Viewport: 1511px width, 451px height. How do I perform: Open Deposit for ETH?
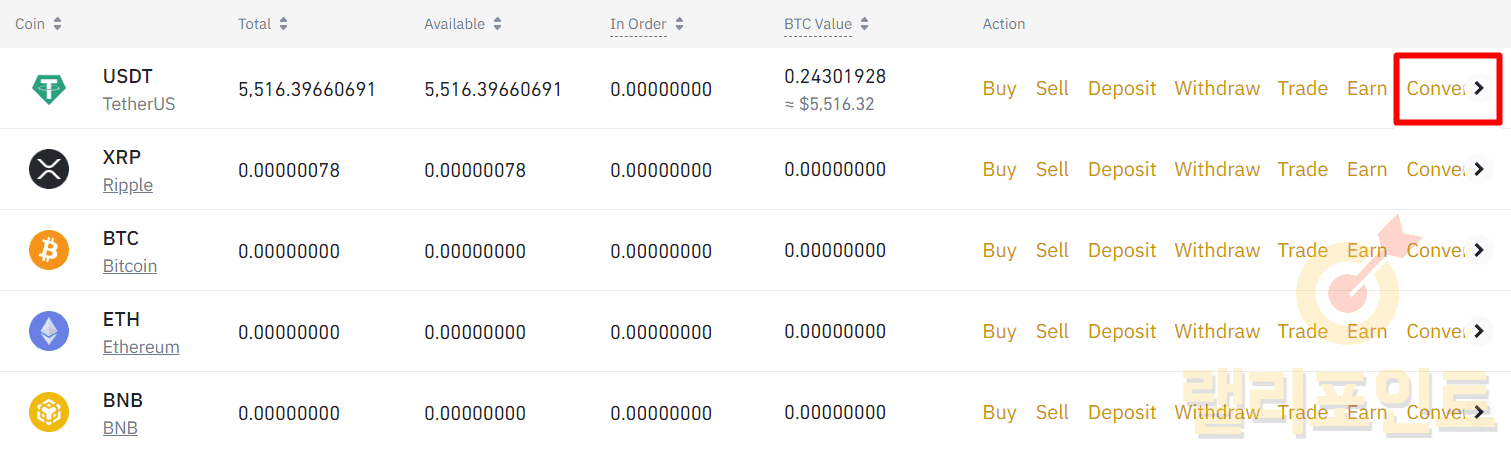(x=1122, y=331)
